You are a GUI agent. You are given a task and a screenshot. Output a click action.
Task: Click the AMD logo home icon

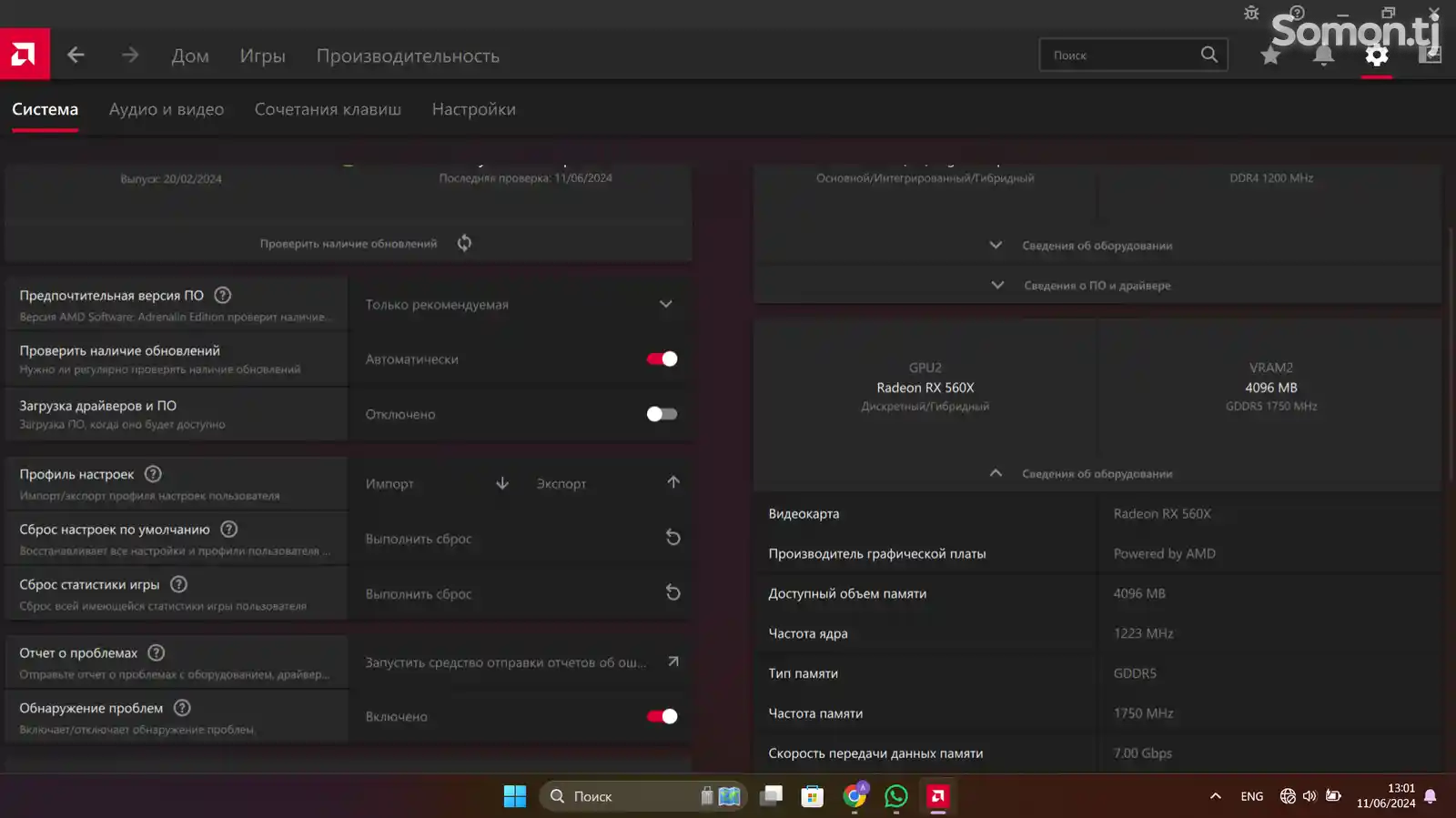pyautogui.click(x=25, y=55)
